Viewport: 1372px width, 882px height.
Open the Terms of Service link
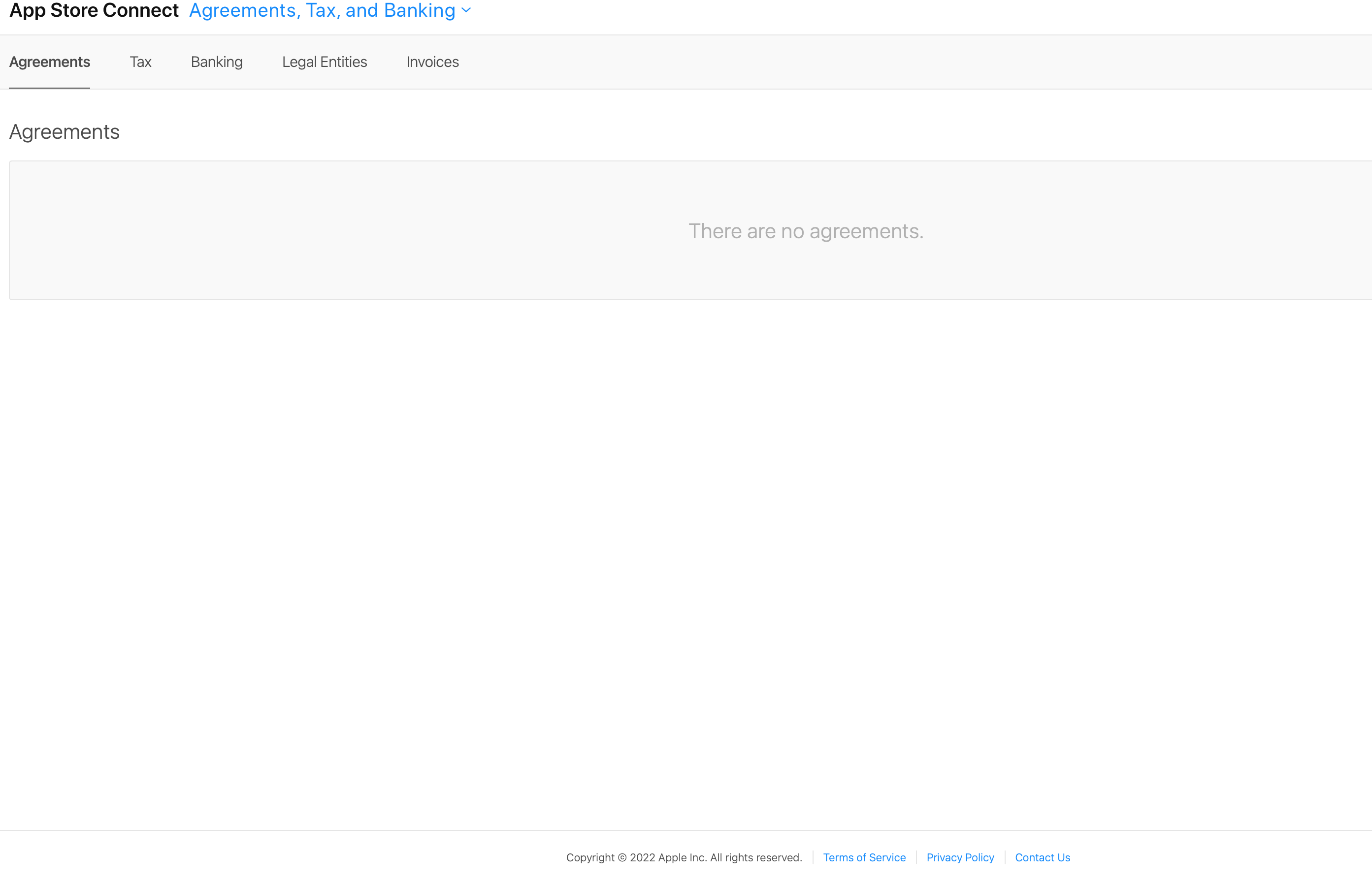pyautogui.click(x=864, y=857)
